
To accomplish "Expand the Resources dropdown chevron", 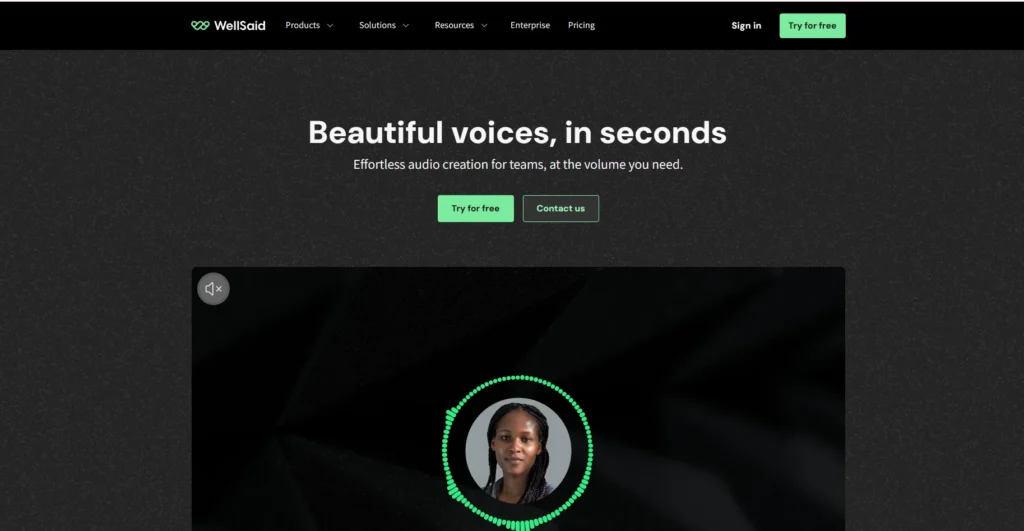I will click(x=484, y=25).
